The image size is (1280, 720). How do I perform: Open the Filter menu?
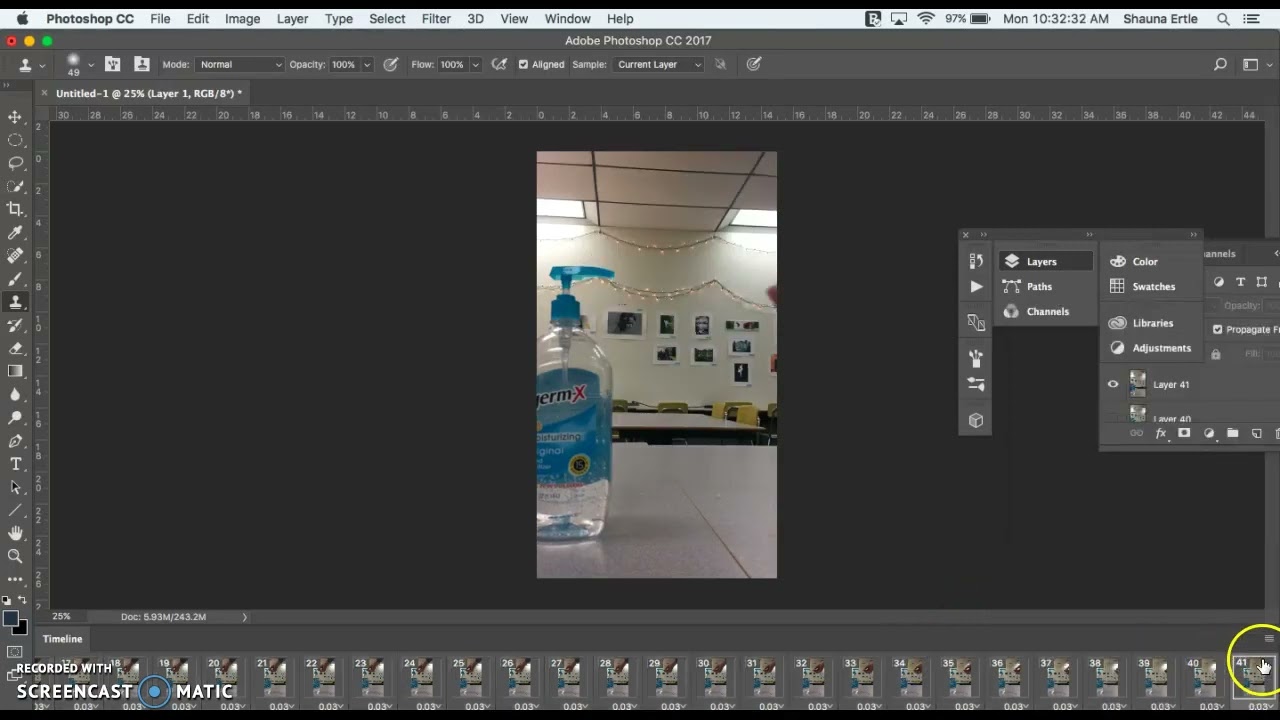coord(435,18)
